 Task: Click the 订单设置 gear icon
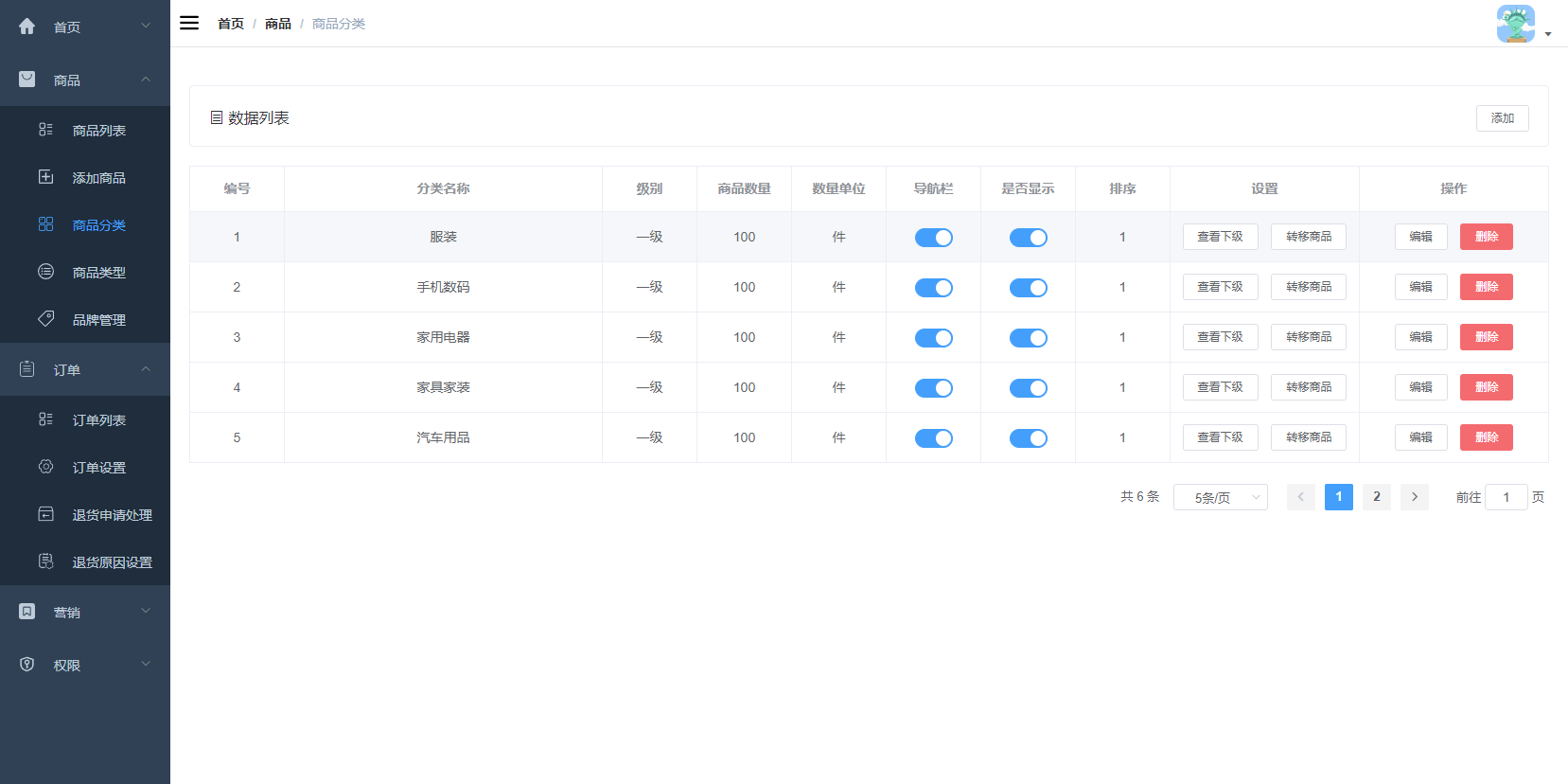pyautogui.click(x=45, y=467)
